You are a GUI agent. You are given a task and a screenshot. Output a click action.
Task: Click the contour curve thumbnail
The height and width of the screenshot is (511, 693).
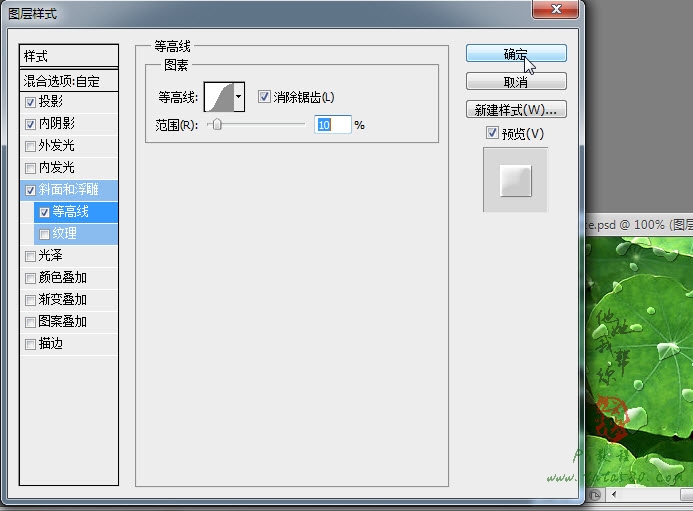(x=219, y=97)
